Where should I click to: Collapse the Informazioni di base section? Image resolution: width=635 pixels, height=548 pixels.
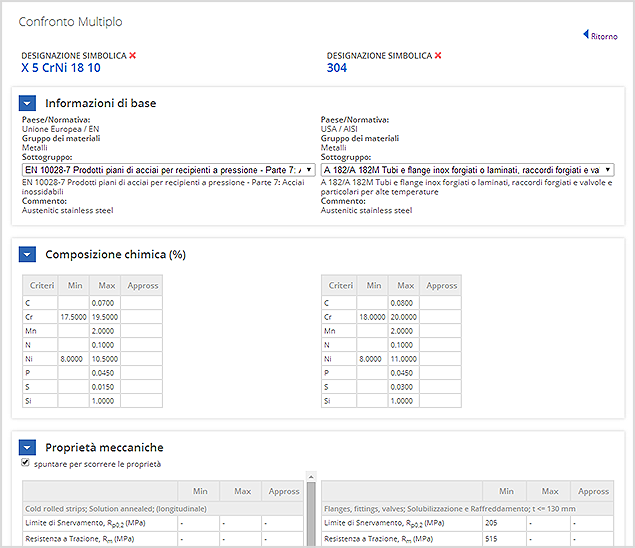coord(27,103)
